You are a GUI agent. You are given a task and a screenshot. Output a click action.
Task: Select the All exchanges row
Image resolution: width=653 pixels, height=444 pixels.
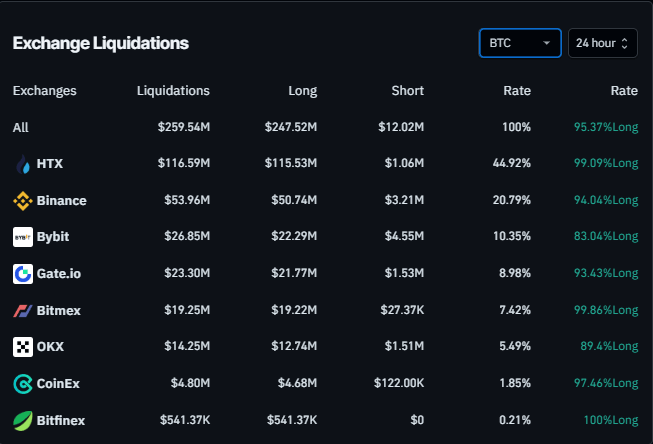[x=21, y=127]
